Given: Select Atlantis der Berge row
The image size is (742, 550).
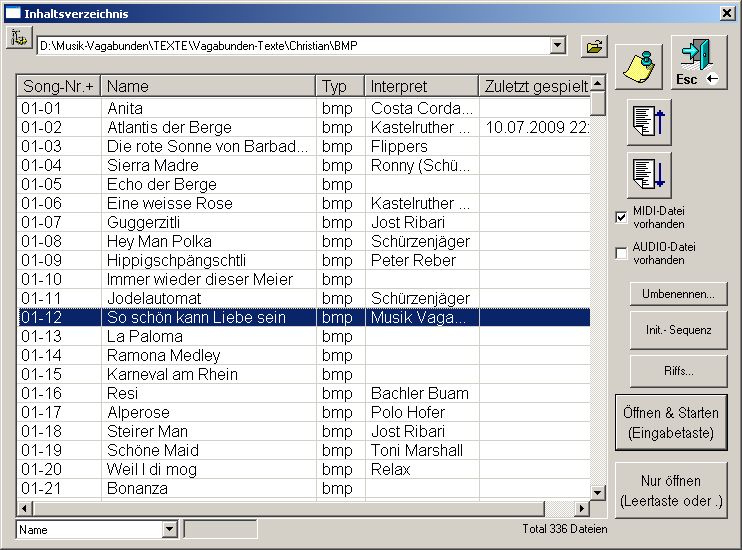Looking at the screenshot, I should (x=304, y=127).
